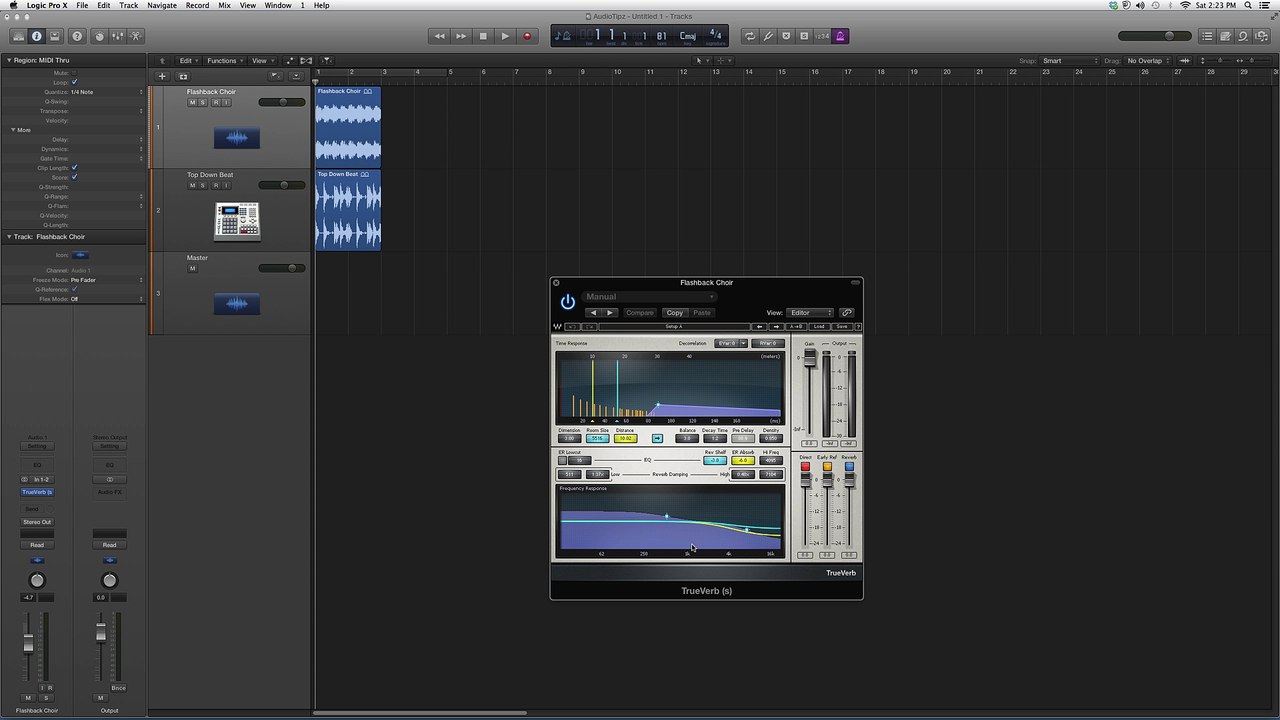Viewport: 1280px width, 720px height.
Task: Click the Copy button in plugin header
Action: tap(675, 313)
